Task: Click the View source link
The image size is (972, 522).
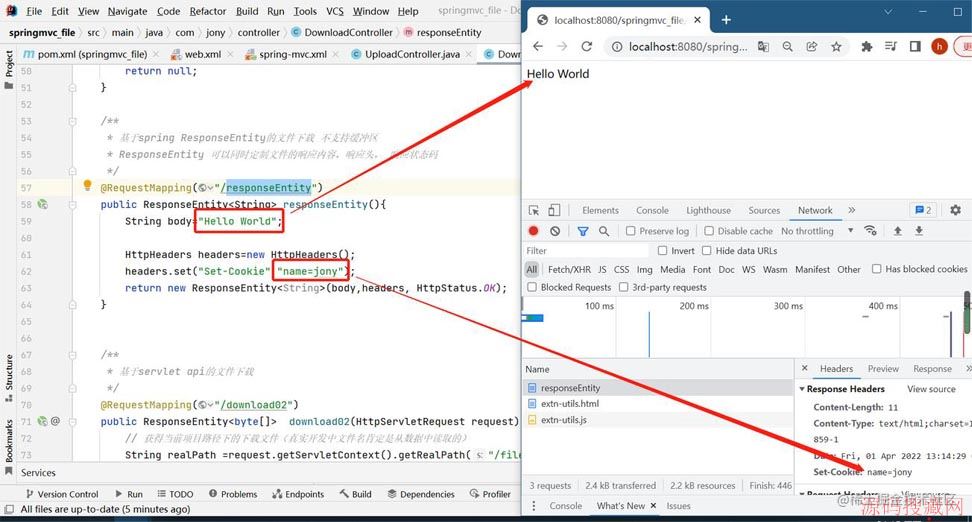Action: coord(931,389)
